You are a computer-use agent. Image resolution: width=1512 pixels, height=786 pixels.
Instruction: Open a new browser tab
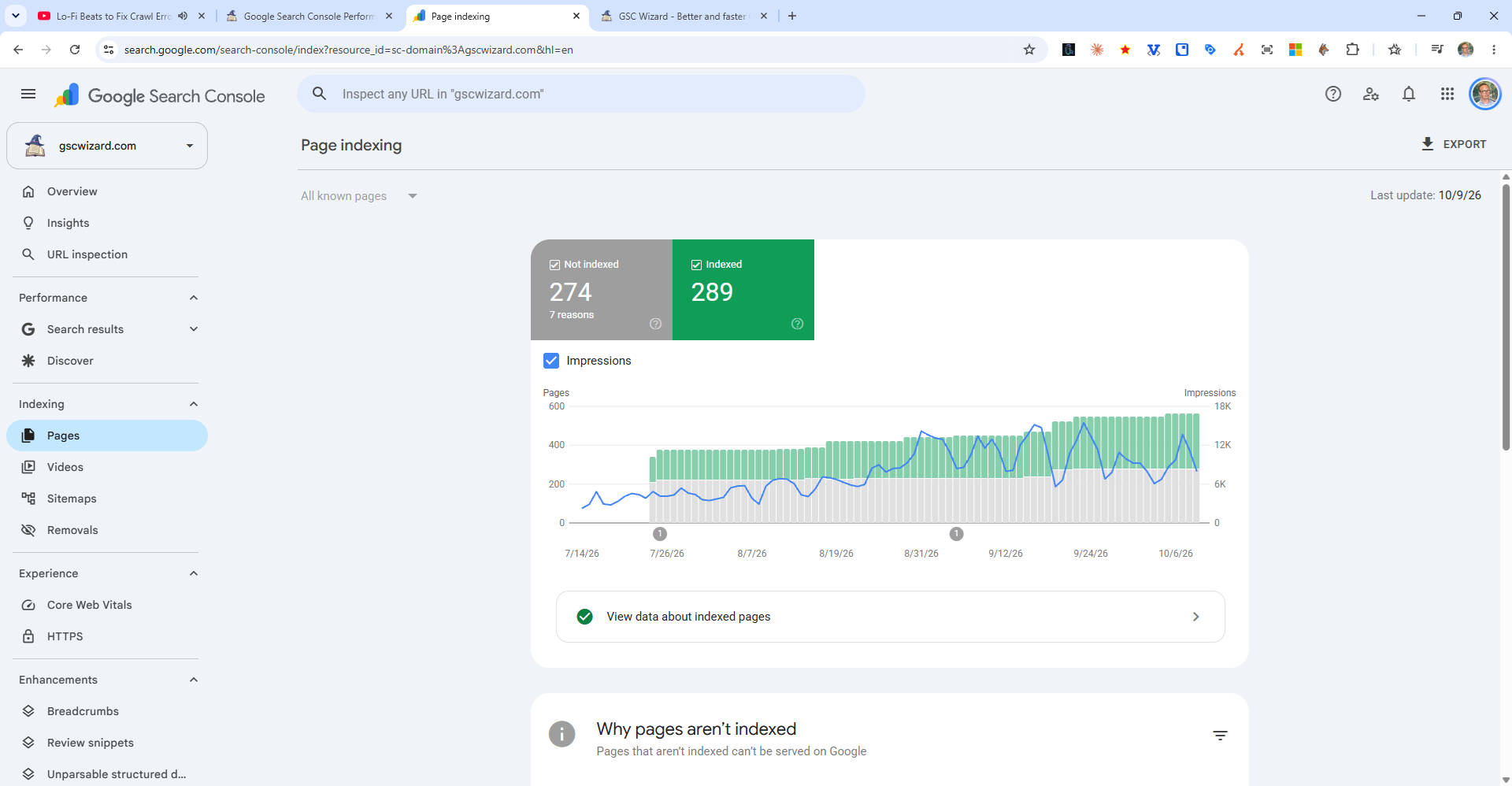coord(792,16)
